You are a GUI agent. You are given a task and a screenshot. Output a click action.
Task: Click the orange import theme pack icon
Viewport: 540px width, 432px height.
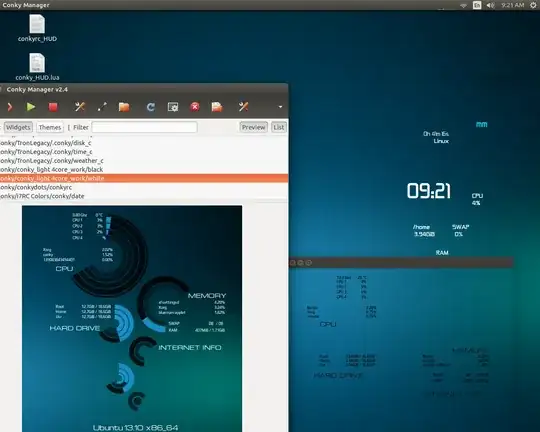click(x=217, y=107)
